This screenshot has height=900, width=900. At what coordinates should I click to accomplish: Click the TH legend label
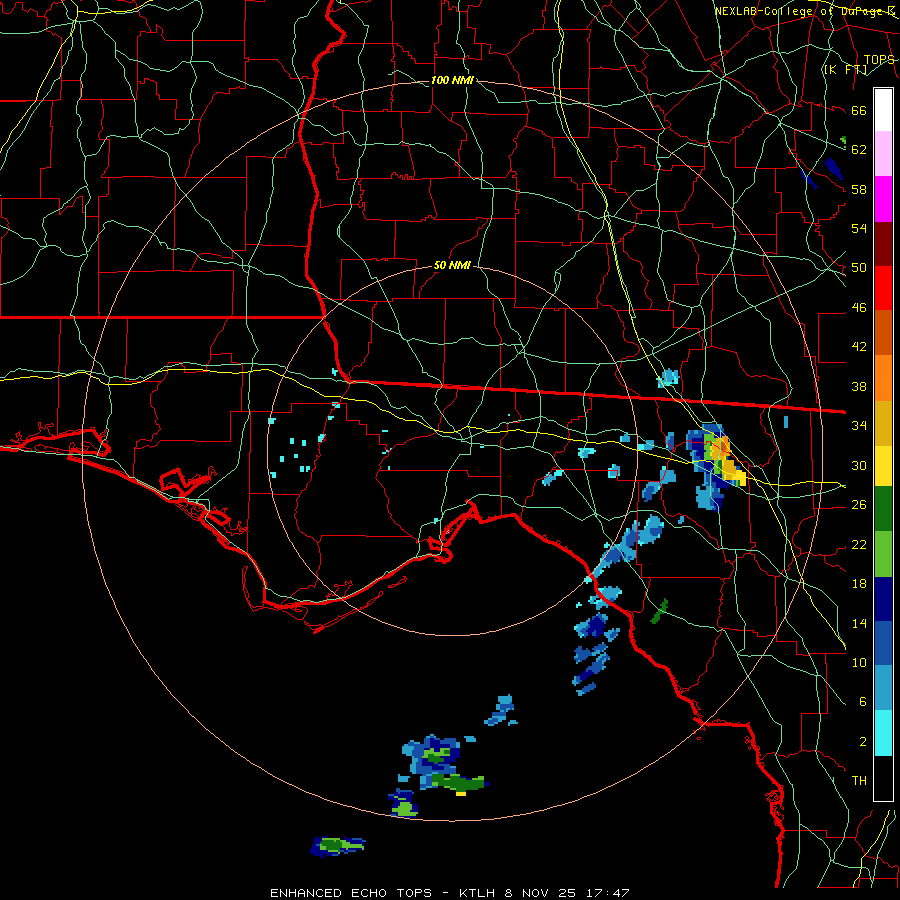tap(859, 781)
